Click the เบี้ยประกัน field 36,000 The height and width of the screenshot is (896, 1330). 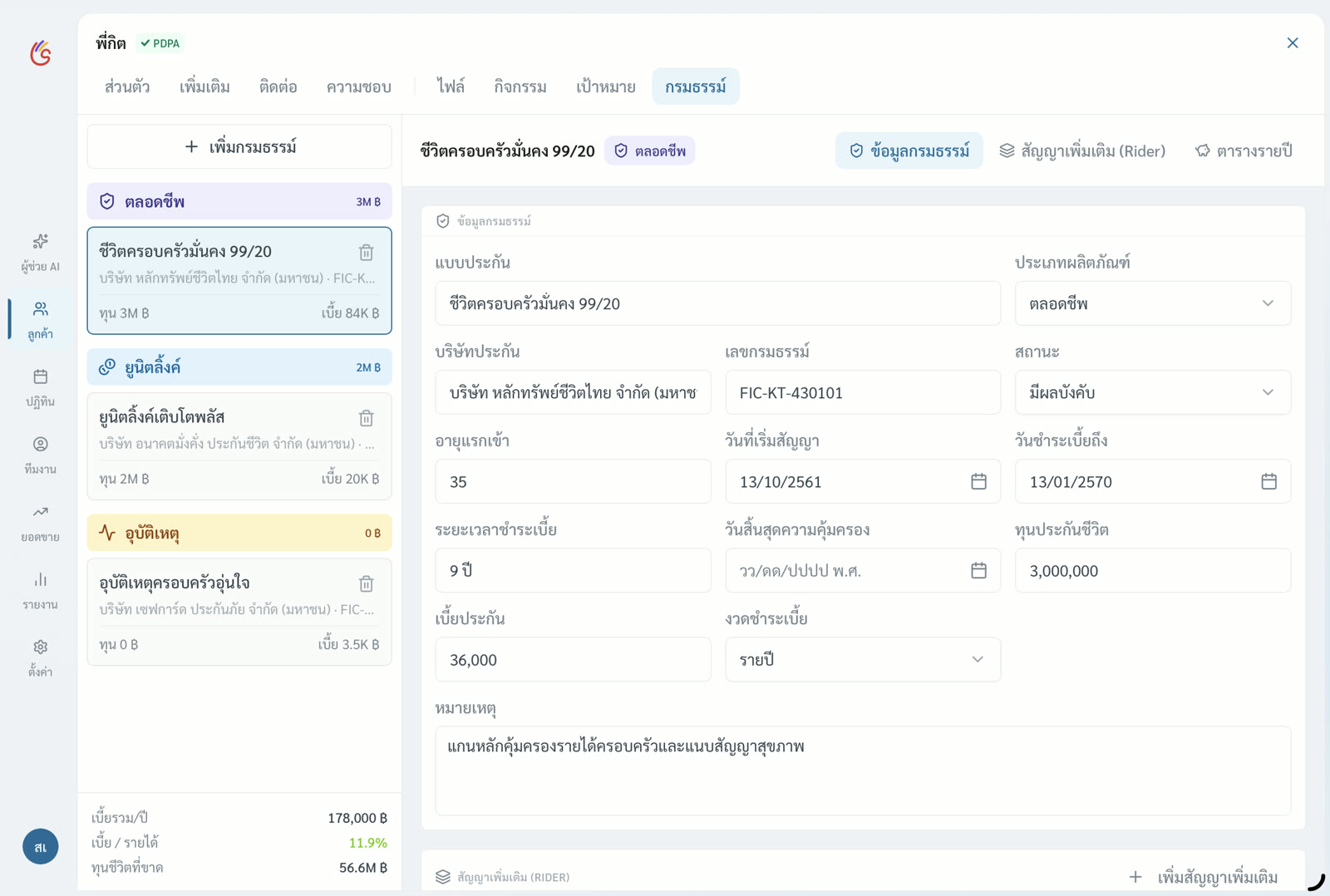click(573, 659)
